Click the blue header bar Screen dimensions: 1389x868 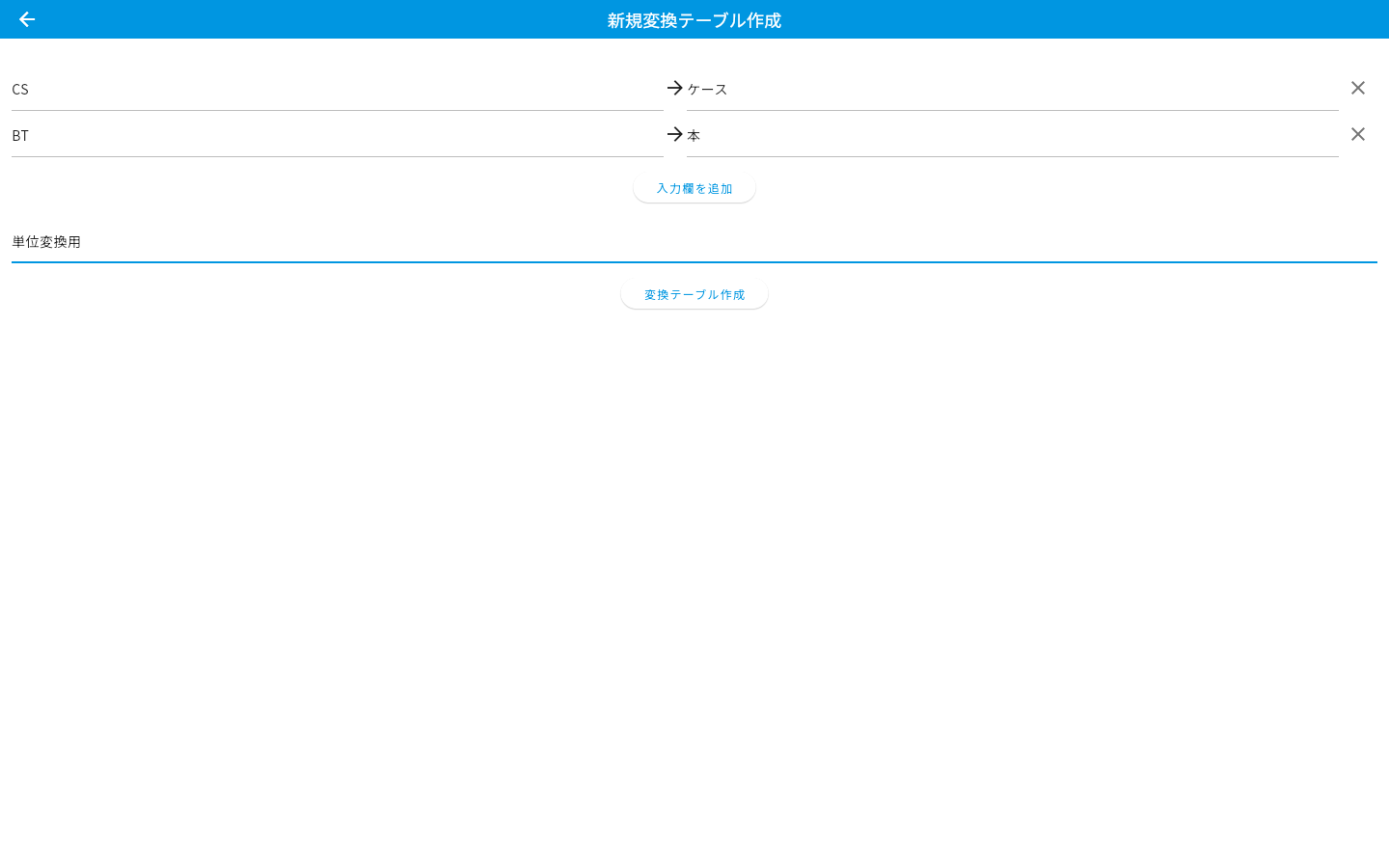[x=694, y=19]
